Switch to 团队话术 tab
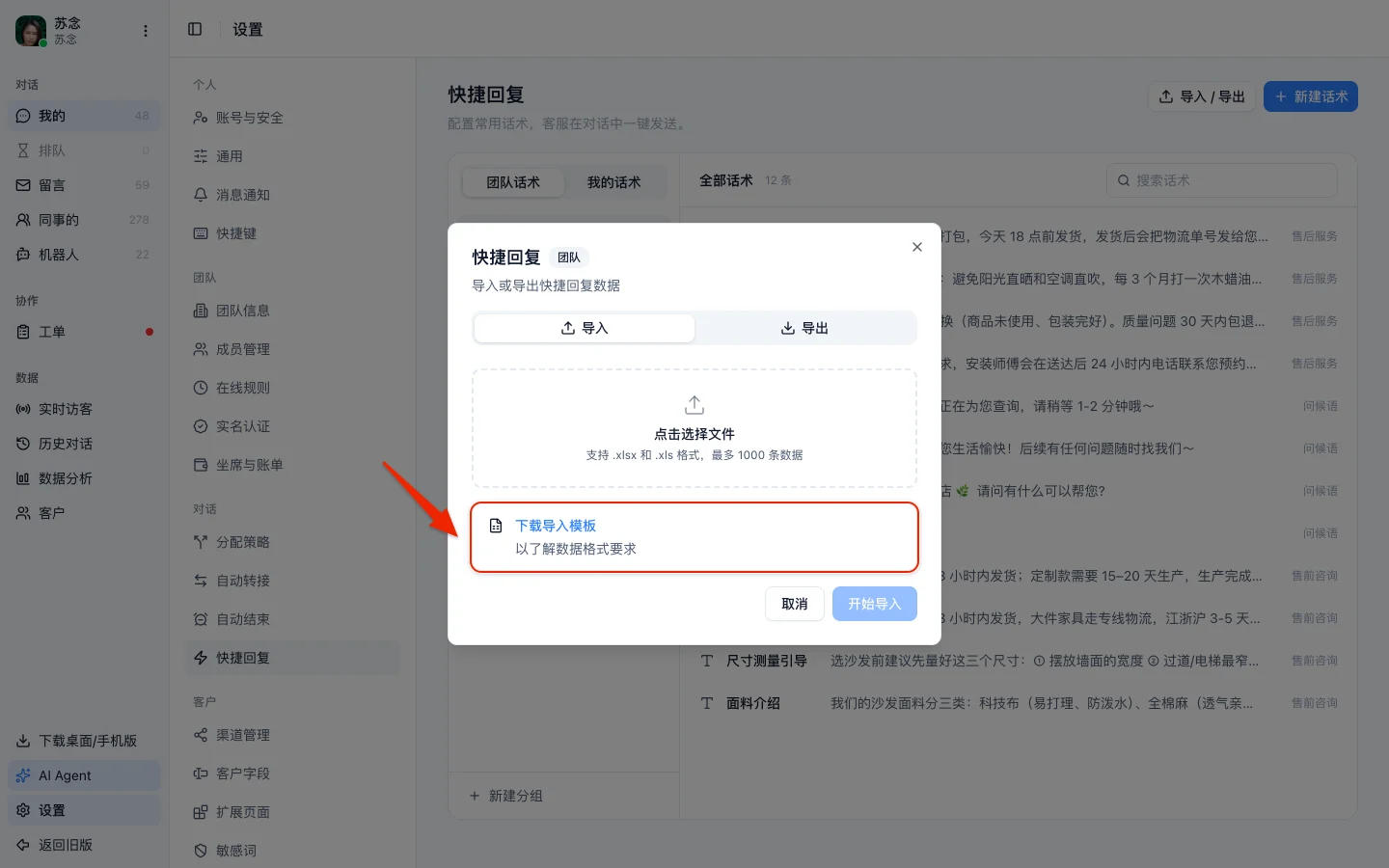 point(513,182)
